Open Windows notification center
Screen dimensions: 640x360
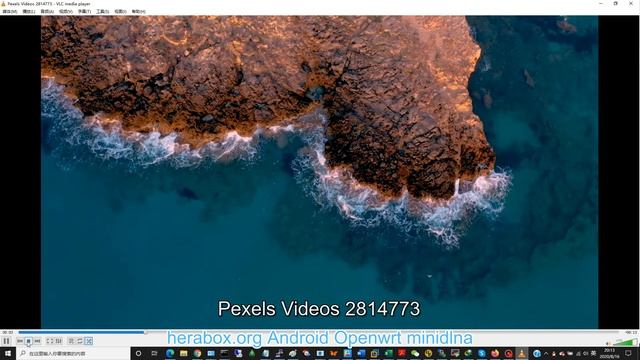(x=628, y=353)
